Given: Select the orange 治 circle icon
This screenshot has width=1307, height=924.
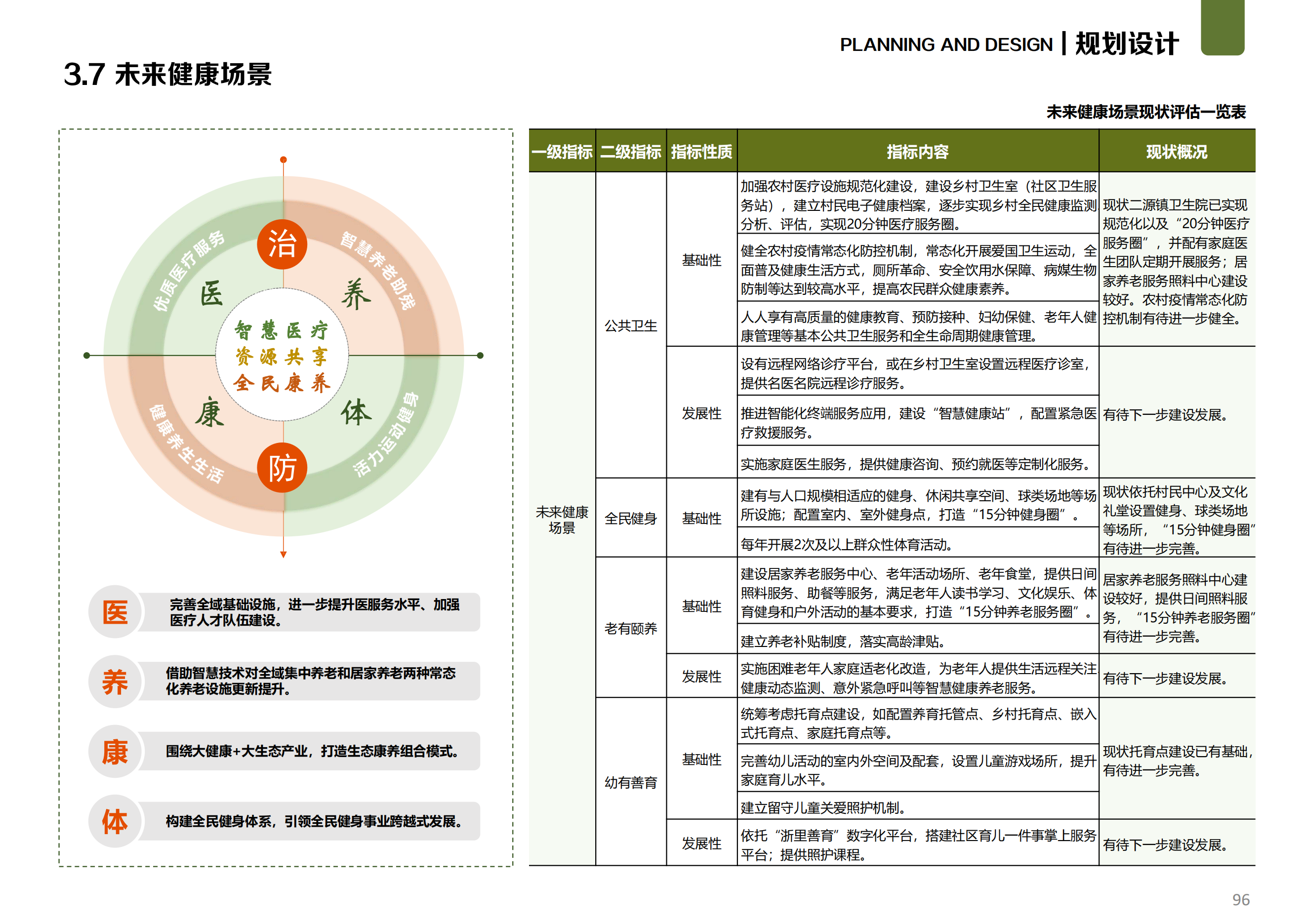Looking at the screenshot, I should [284, 243].
